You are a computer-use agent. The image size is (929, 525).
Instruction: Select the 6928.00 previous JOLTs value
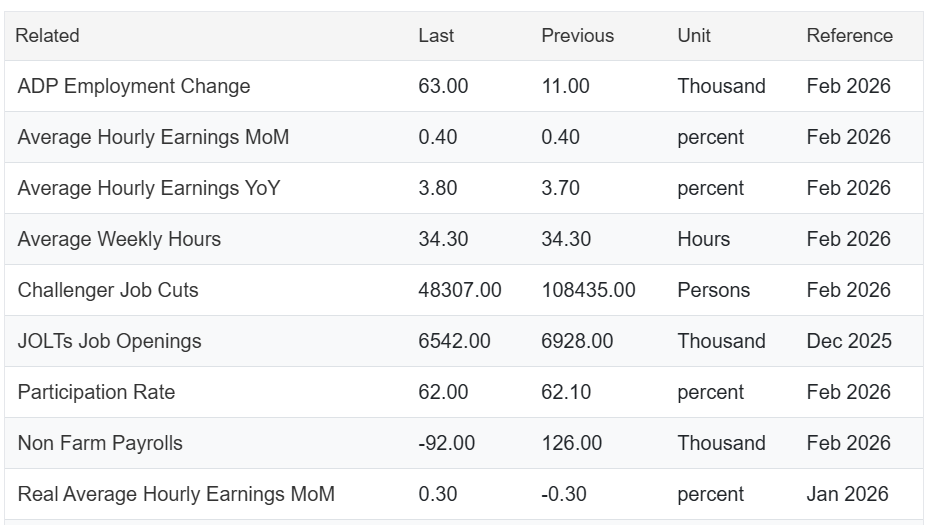(577, 341)
